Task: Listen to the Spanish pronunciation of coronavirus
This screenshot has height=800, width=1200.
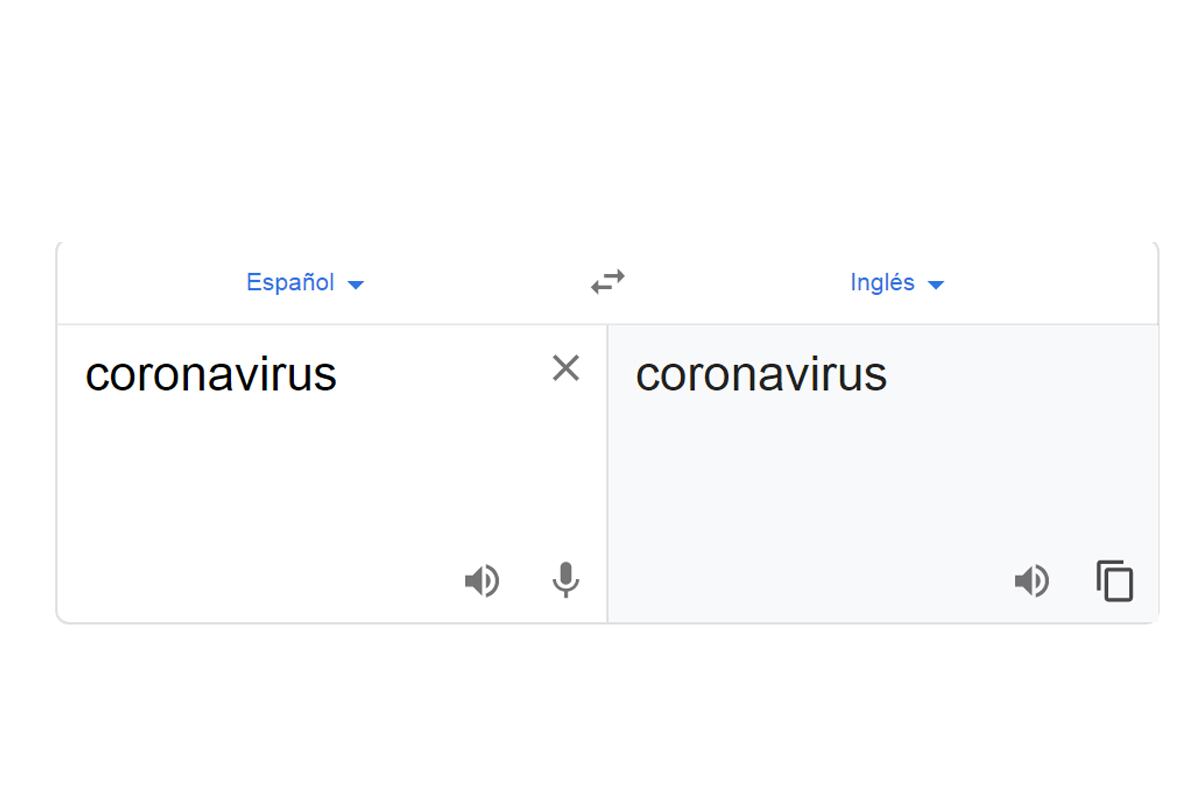Action: (483, 580)
